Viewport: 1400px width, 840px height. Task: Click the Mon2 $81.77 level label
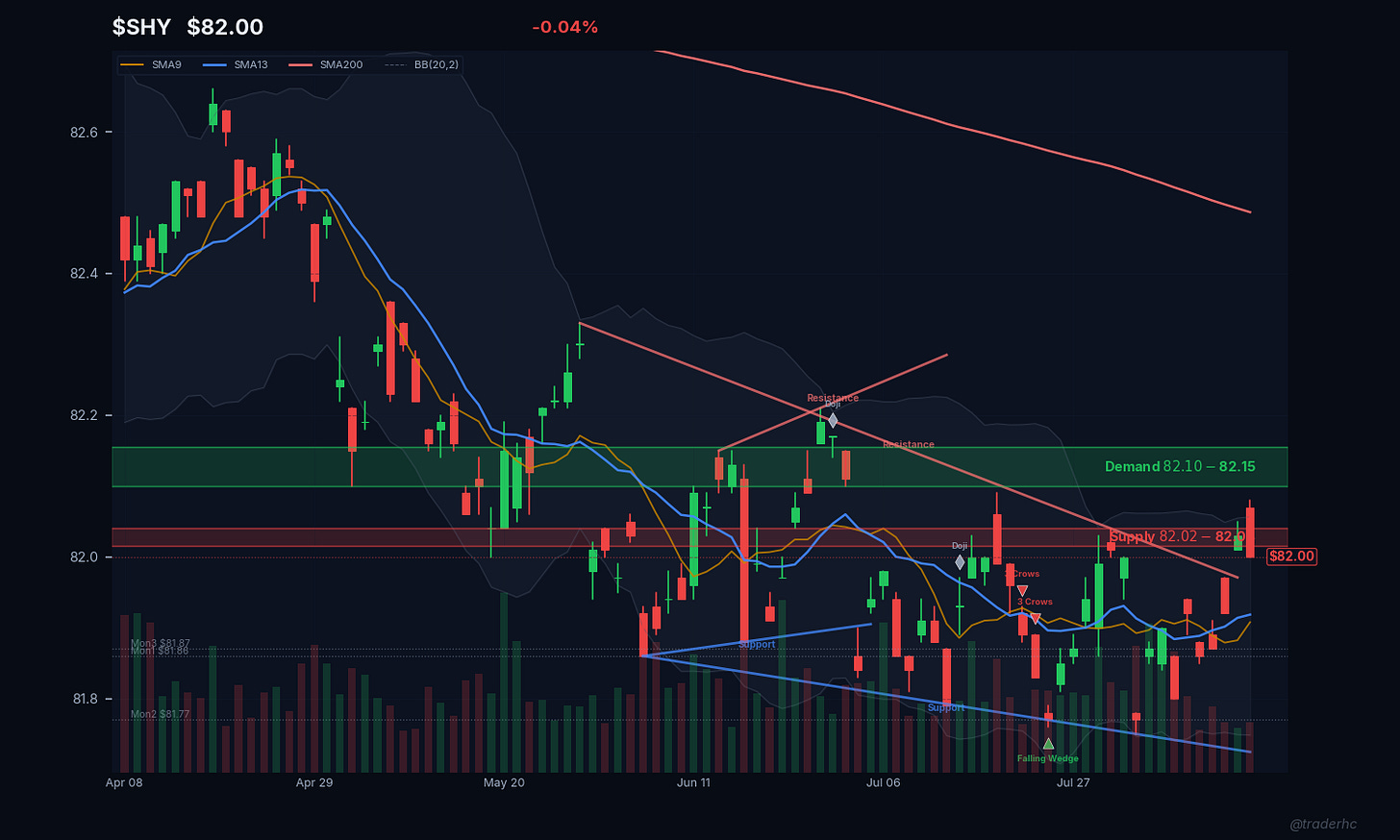pos(161,714)
